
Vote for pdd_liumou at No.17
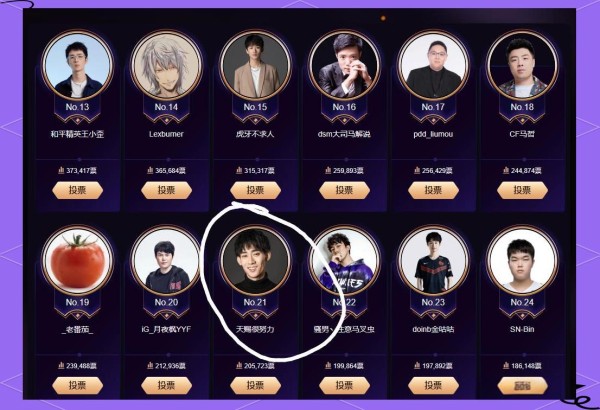point(433,190)
